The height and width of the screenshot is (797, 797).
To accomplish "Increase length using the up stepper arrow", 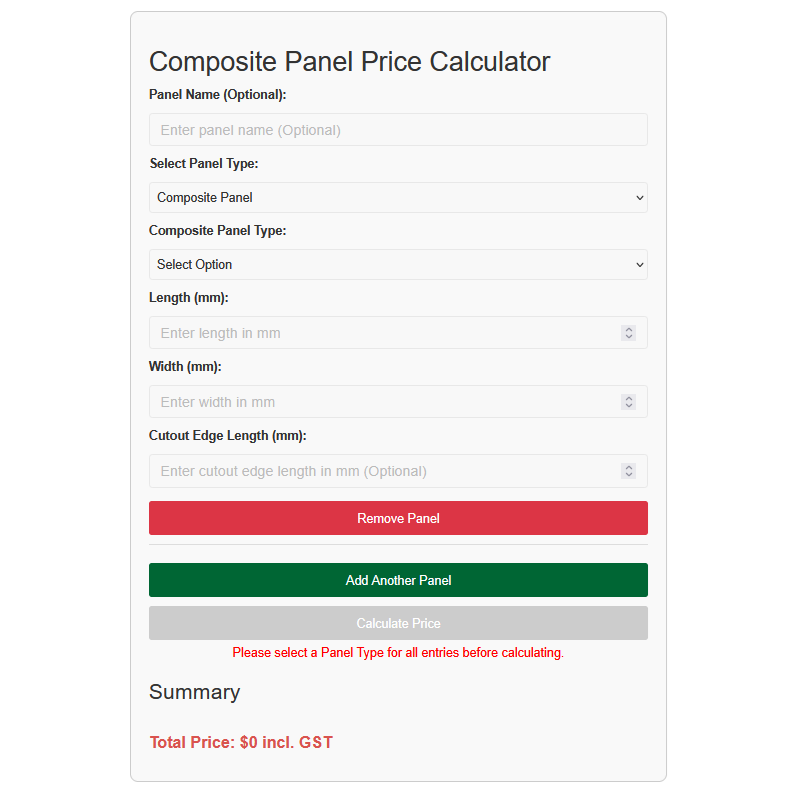I will click(629, 329).
